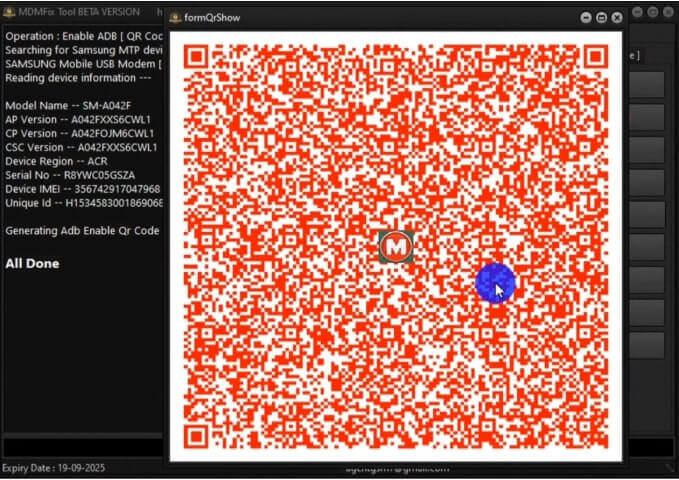
Task: Select the Device IMEI log line
Action: click(83, 189)
